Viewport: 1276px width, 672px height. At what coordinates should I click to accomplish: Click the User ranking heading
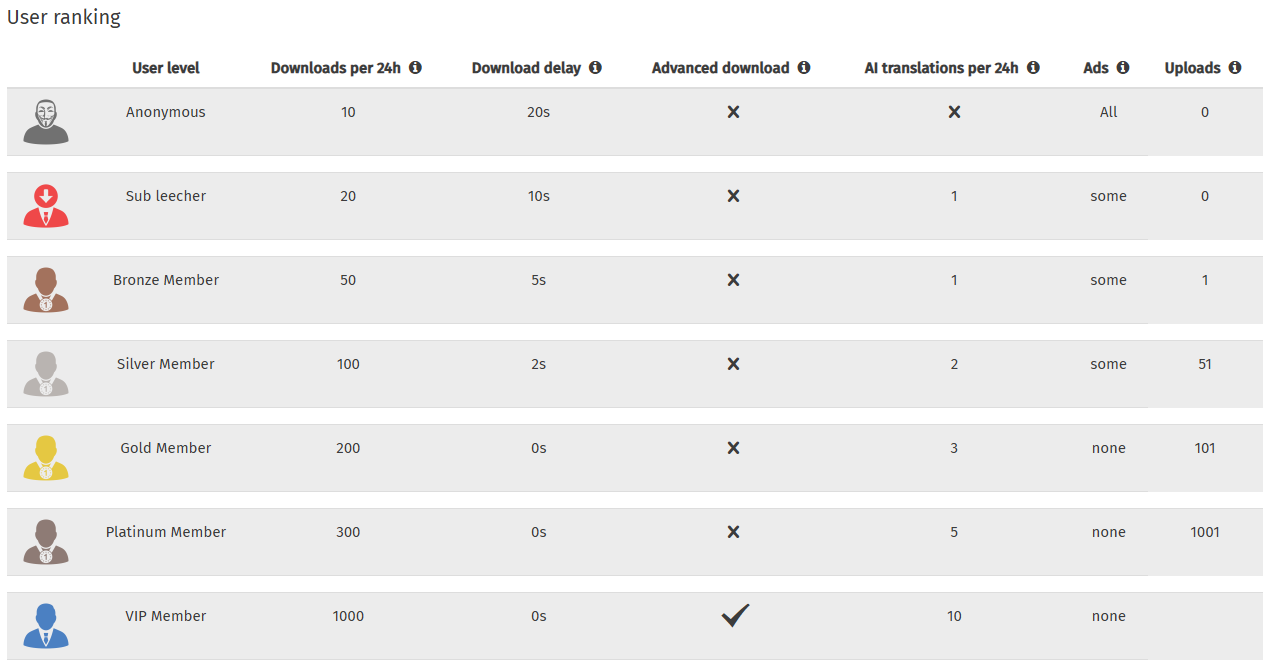(x=64, y=17)
